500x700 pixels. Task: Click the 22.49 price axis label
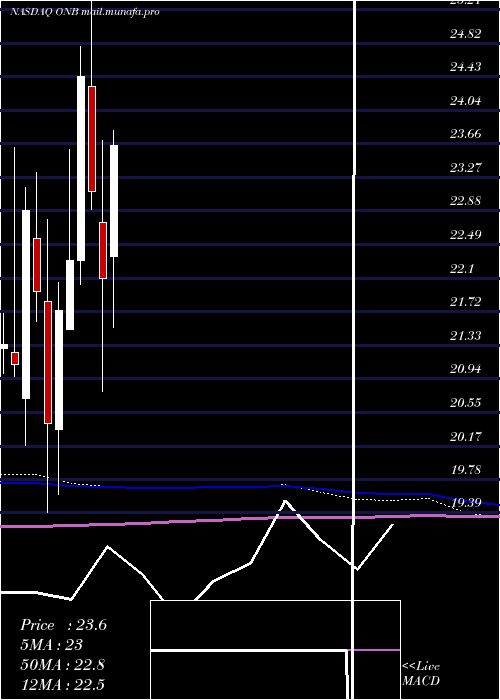[x=465, y=234]
